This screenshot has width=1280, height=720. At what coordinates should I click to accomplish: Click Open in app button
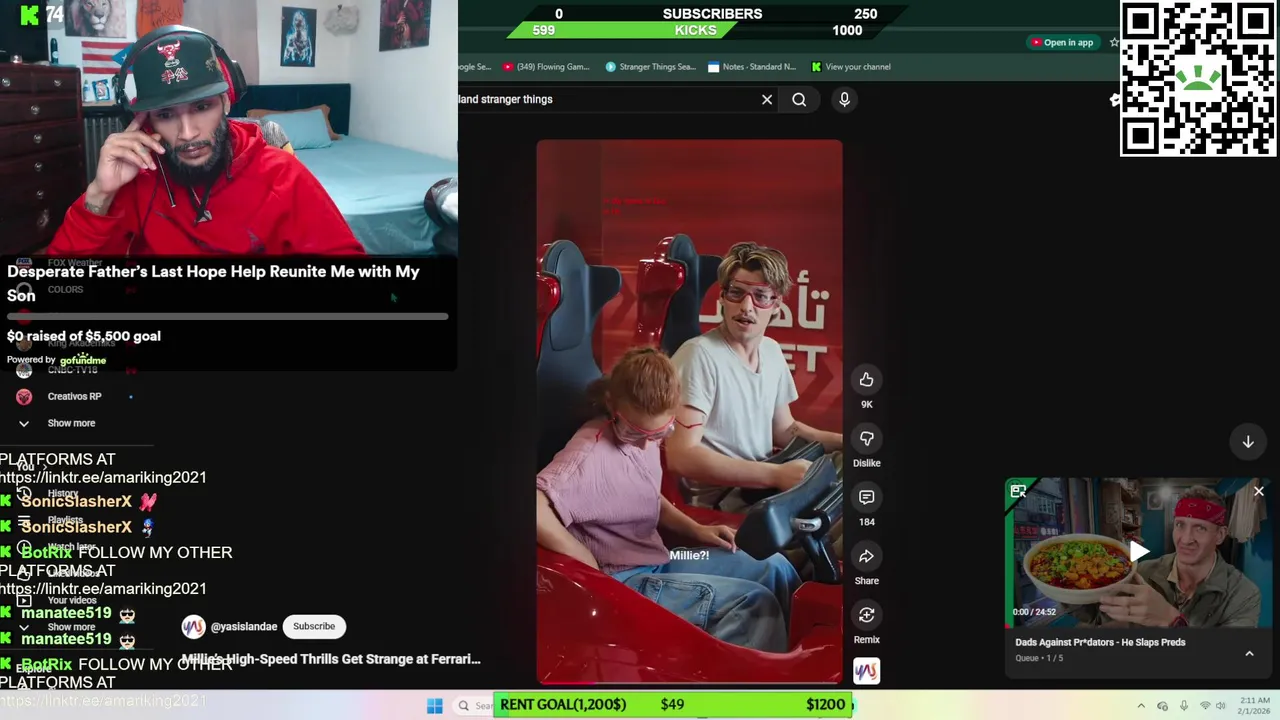coord(1062,42)
